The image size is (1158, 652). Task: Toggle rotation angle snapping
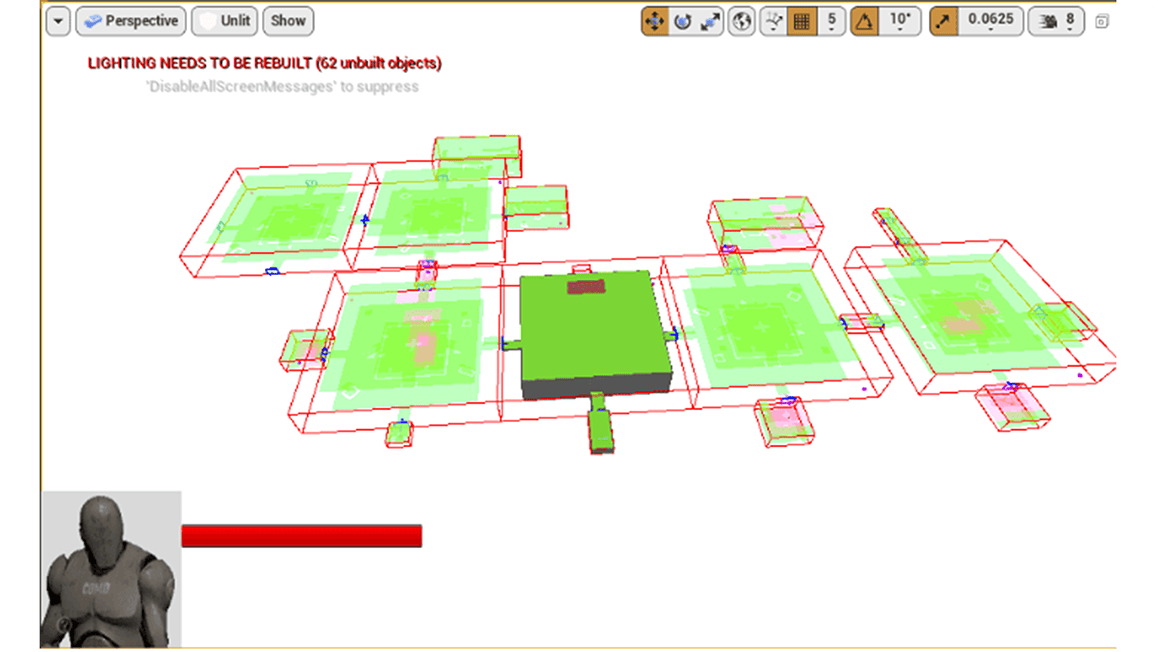point(866,20)
